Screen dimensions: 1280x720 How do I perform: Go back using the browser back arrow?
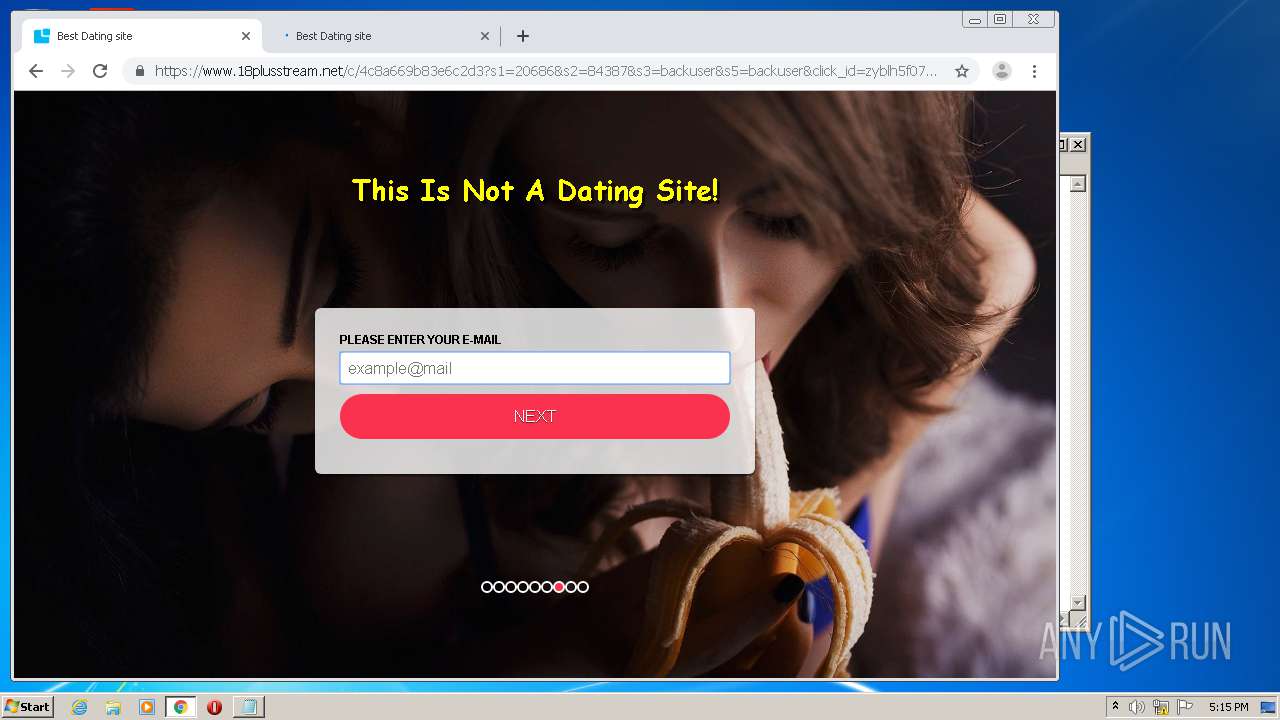point(36,71)
